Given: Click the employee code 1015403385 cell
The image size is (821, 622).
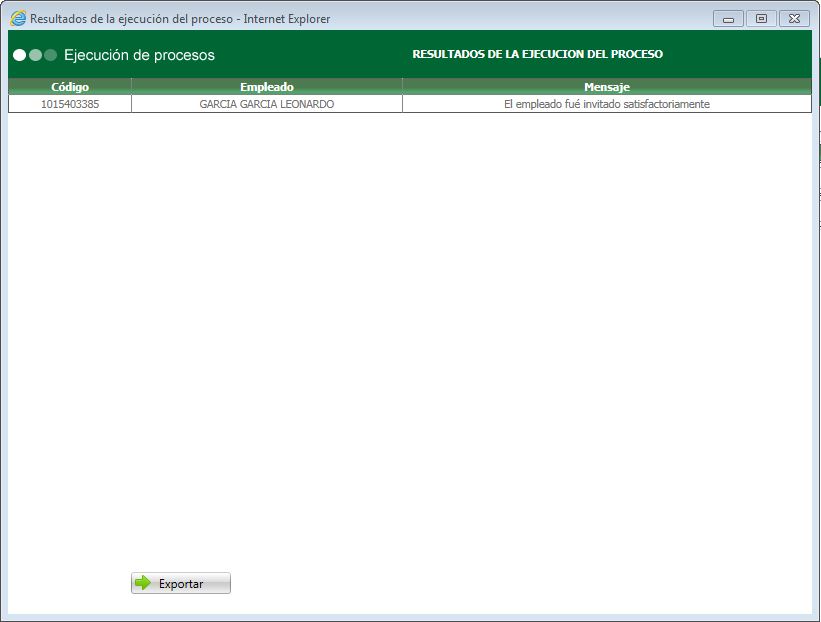Looking at the screenshot, I should [x=67, y=102].
